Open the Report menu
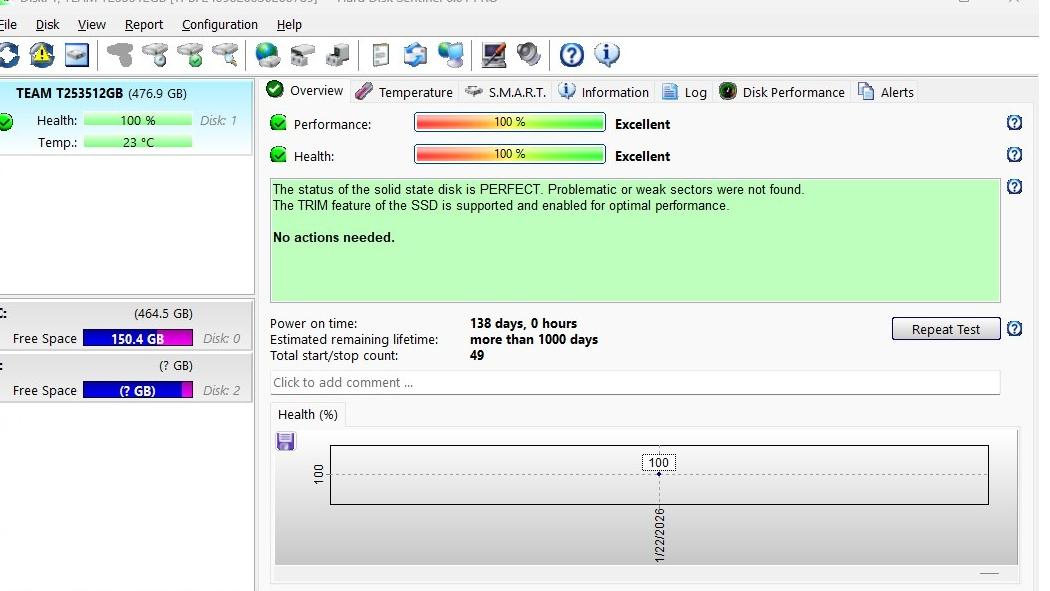Viewport: 1050px width, 591px height. click(144, 24)
